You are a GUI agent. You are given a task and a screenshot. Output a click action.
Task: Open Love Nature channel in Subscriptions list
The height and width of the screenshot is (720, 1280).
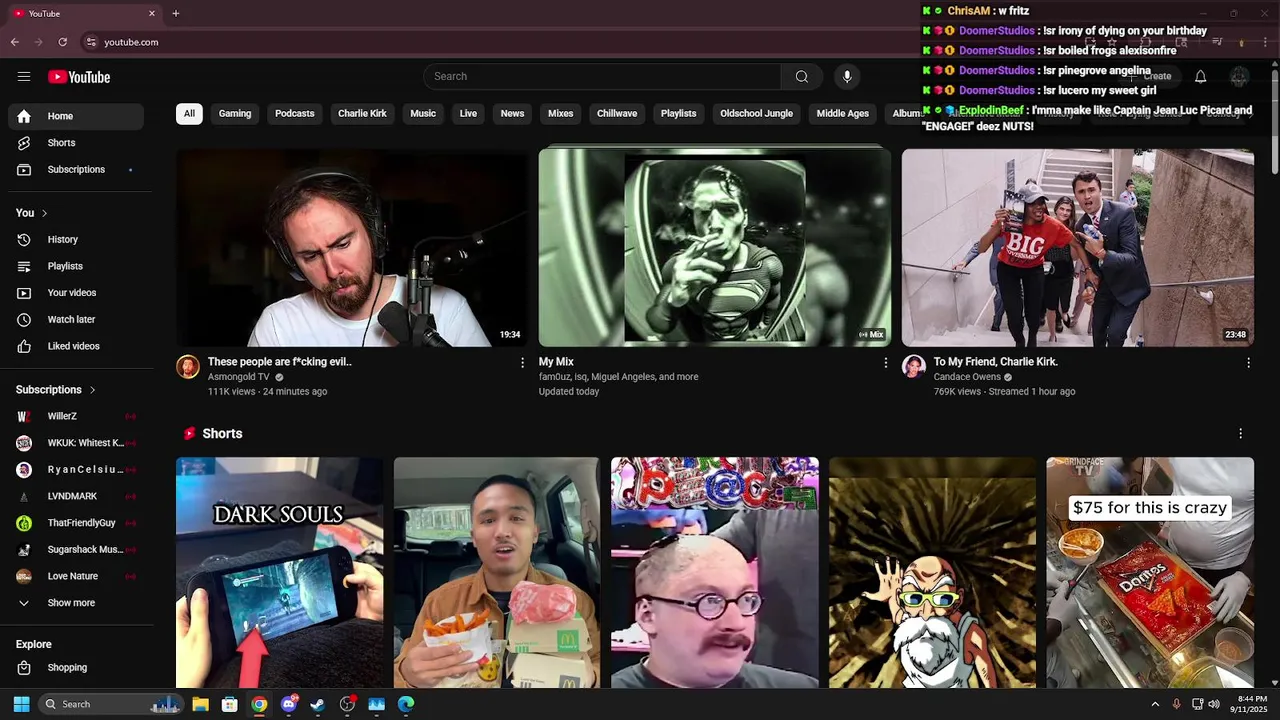click(76, 576)
